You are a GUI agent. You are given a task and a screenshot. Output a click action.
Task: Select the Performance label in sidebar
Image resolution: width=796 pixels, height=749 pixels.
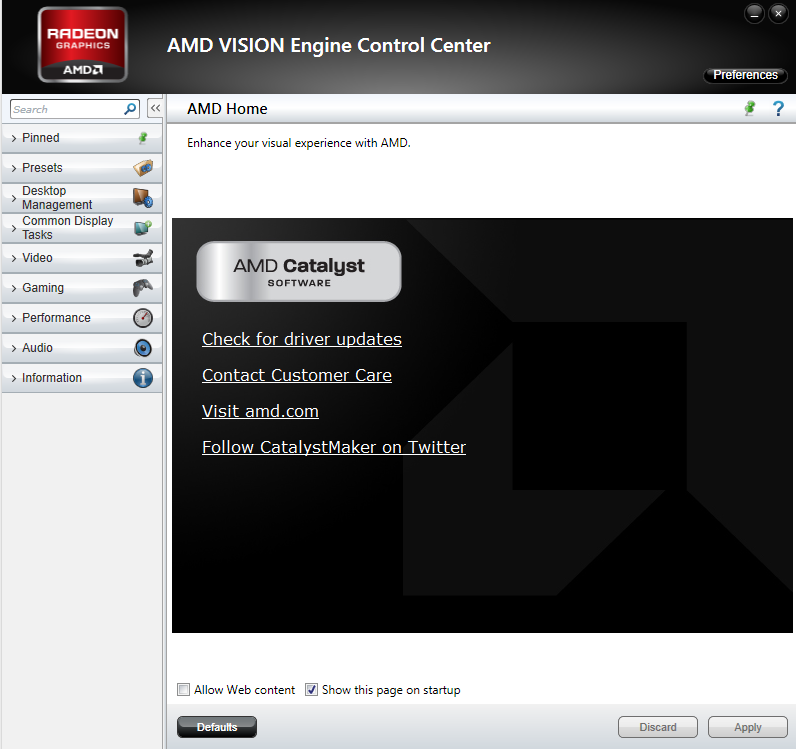56,318
